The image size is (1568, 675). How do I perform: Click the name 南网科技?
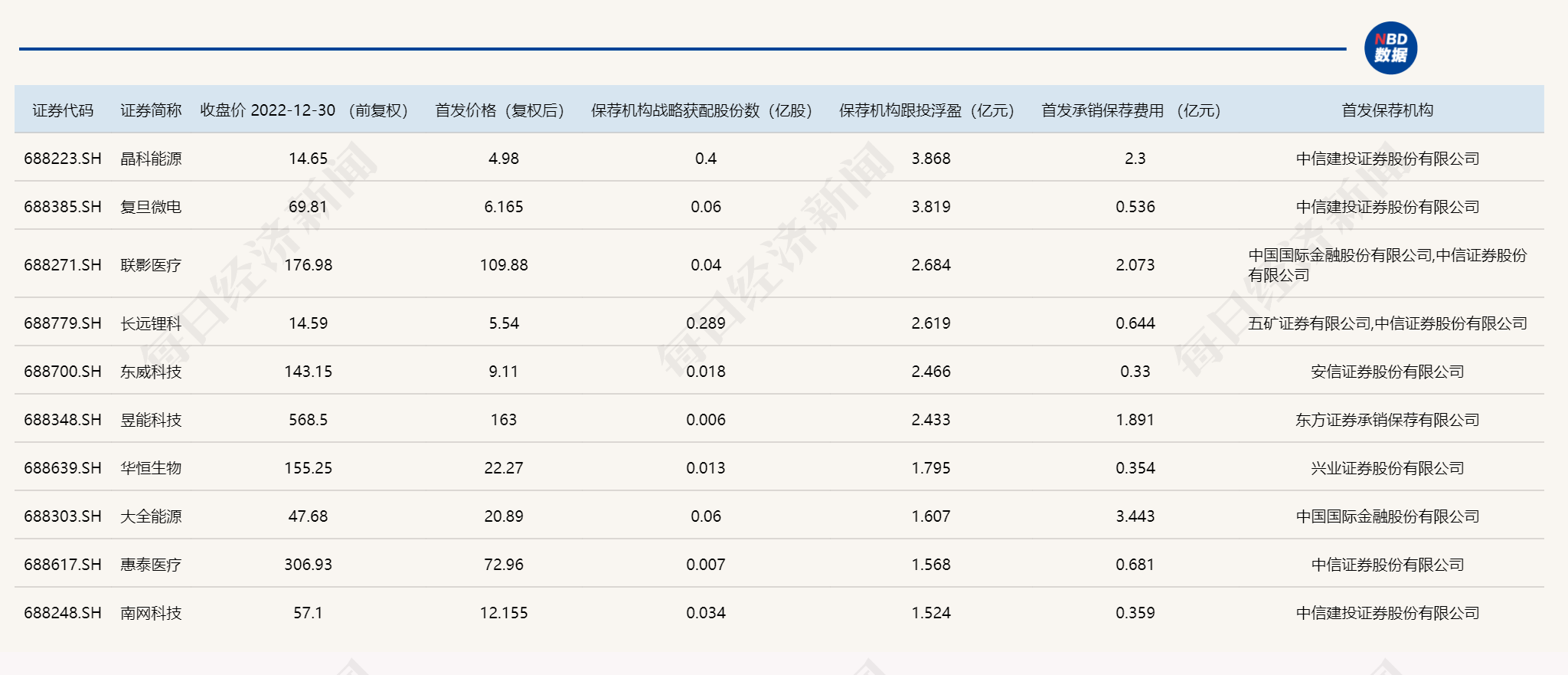coord(151,613)
